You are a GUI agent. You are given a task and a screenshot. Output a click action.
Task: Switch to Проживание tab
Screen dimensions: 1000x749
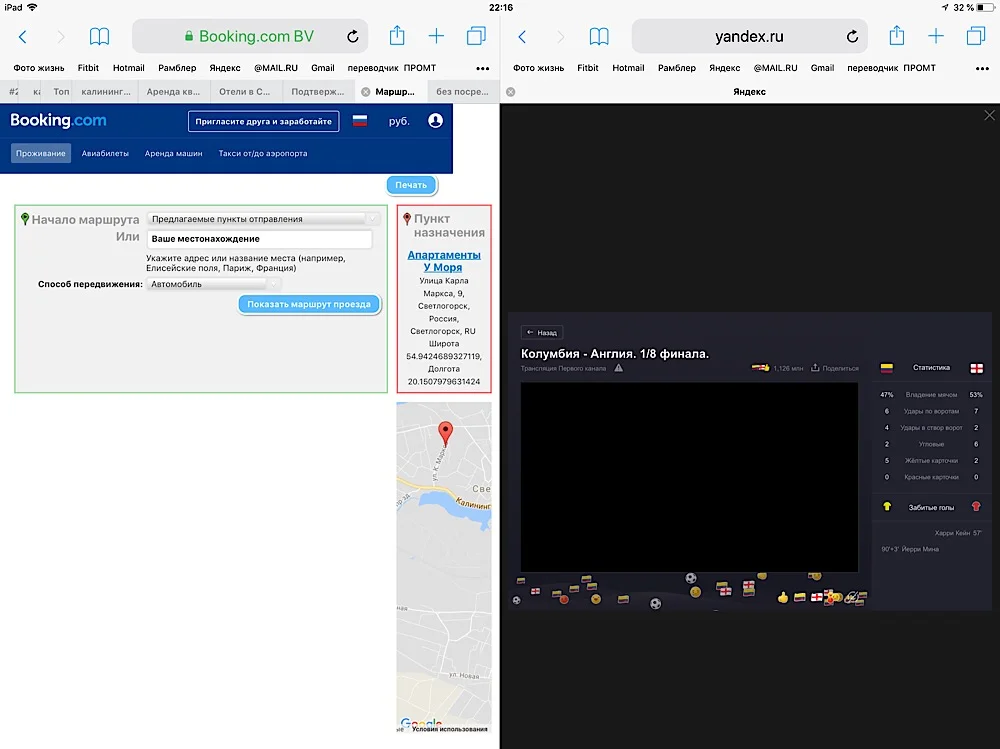(x=41, y=153)
